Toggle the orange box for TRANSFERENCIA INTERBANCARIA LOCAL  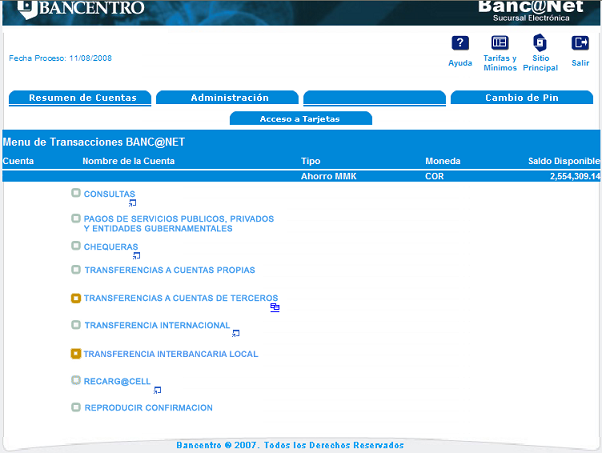[76, 354]
